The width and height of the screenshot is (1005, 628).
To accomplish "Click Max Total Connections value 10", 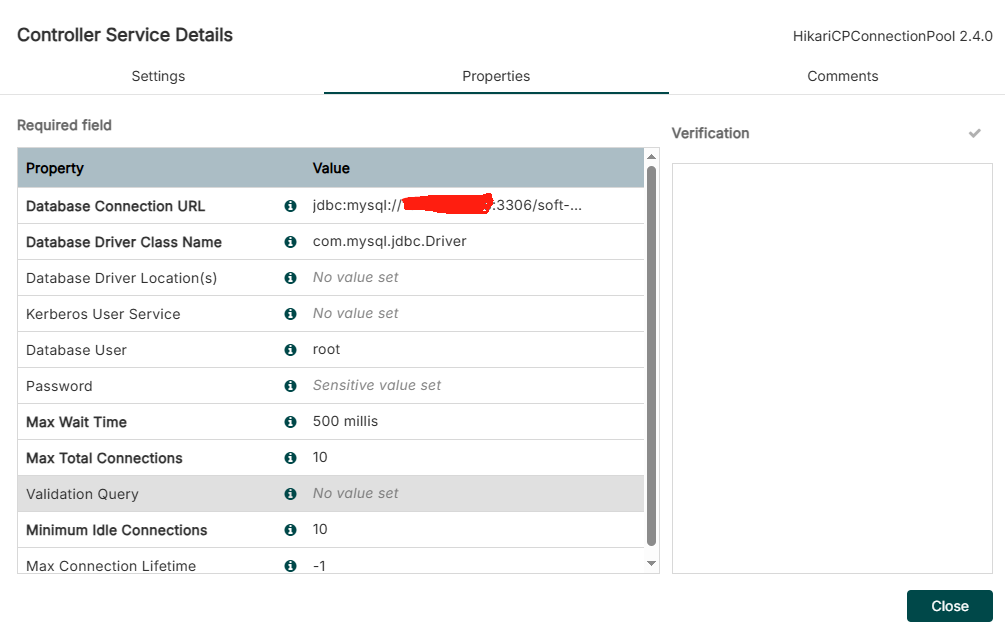I will pyautogui.click(x=320, y=457).
